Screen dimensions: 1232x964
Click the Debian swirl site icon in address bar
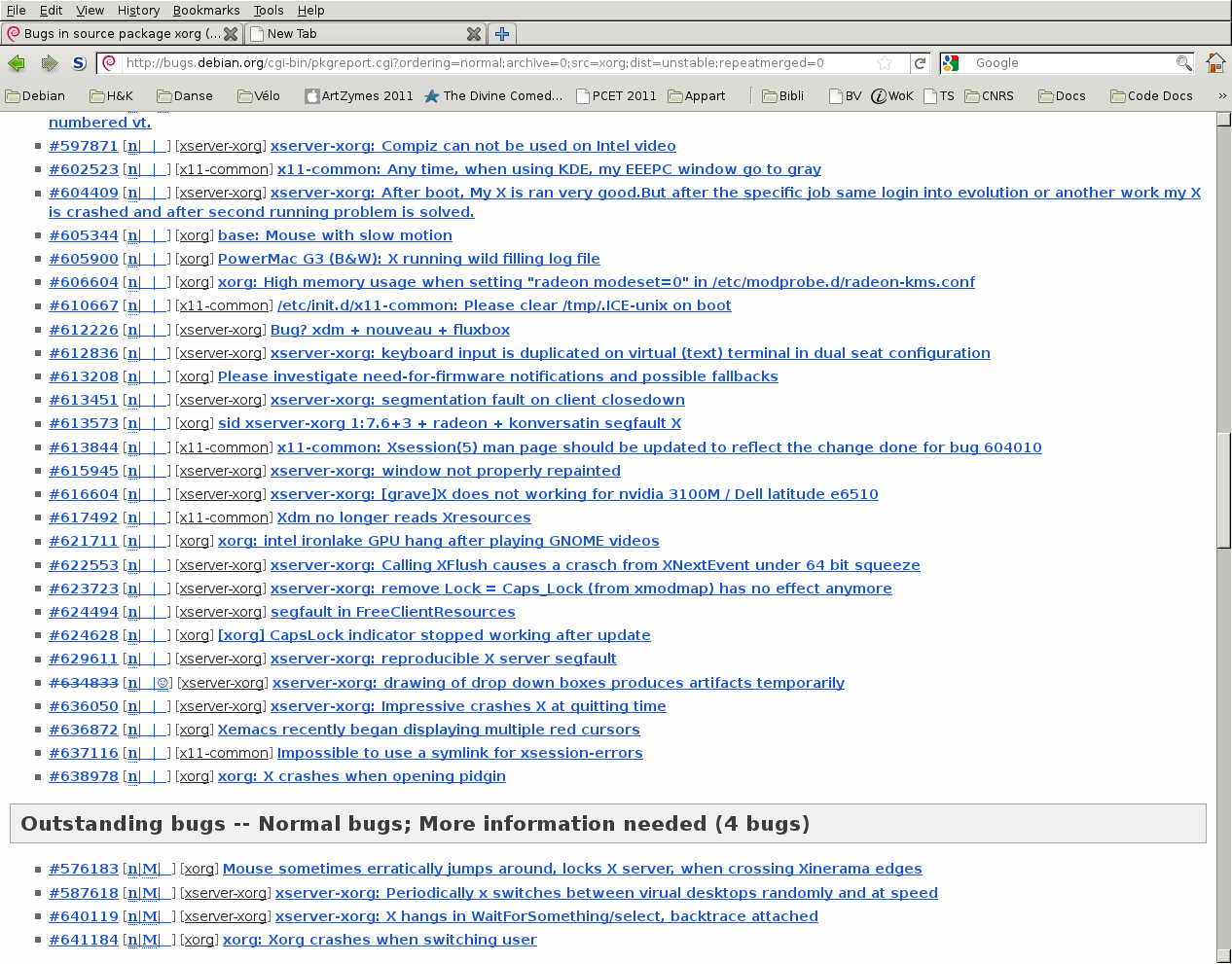tap(110, 63)
